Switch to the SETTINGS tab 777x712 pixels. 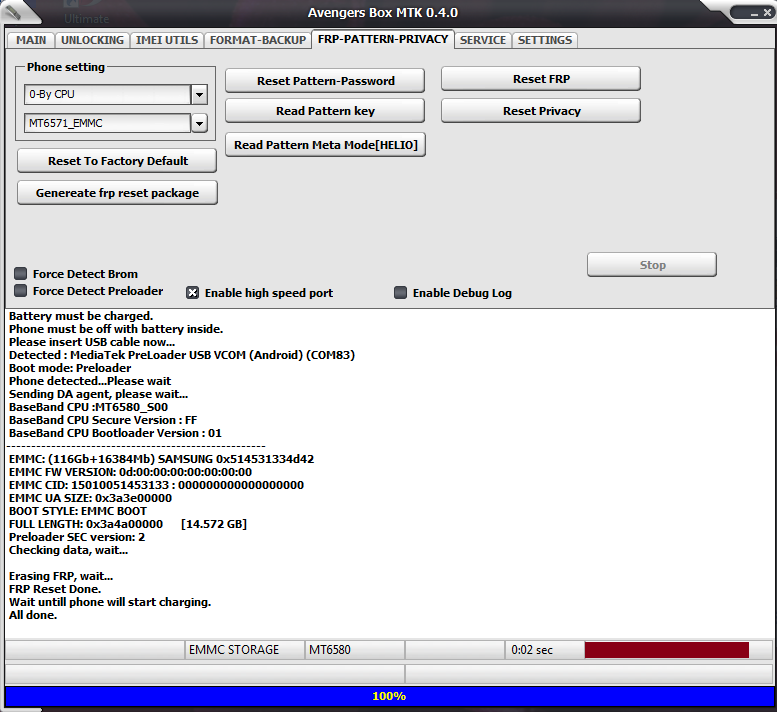545,40
